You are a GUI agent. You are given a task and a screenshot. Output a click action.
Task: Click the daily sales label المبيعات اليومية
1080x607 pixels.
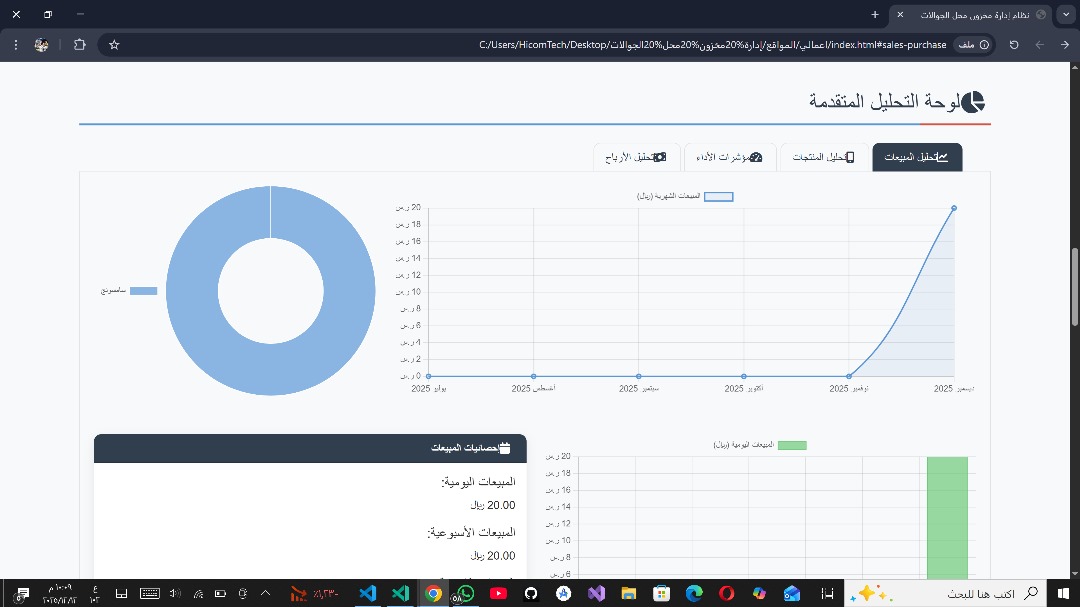(479, 482)
